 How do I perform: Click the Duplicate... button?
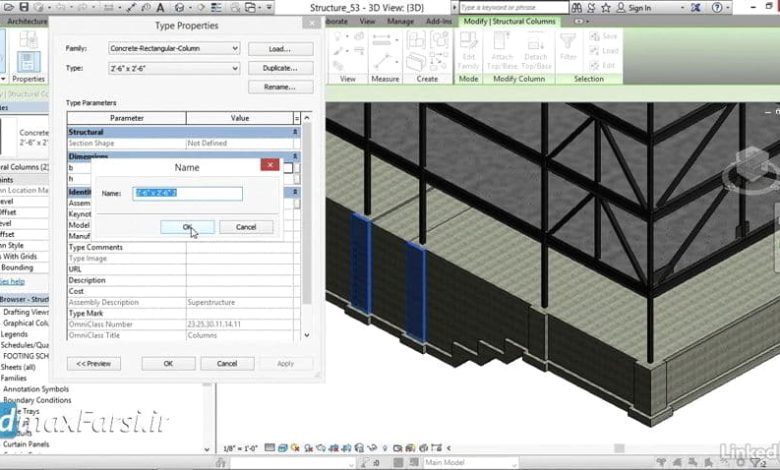tap(281, 68)
